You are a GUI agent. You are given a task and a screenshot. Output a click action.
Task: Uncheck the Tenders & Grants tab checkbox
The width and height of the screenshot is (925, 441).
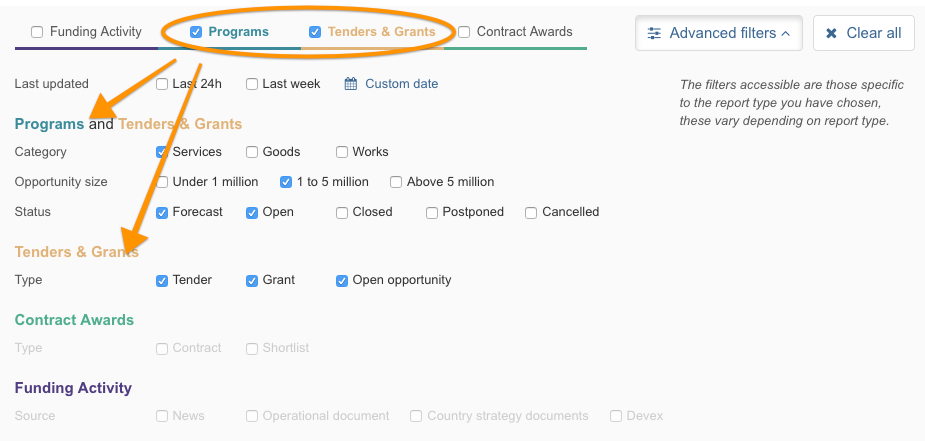click(x=315, y=32)
